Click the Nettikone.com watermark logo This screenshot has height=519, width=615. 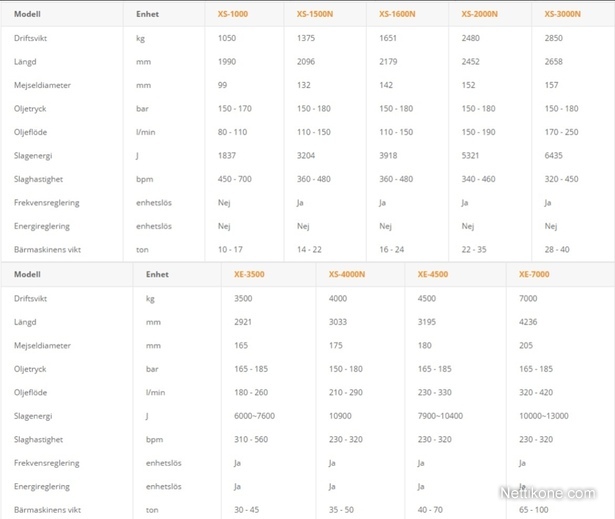coord(548,493)
